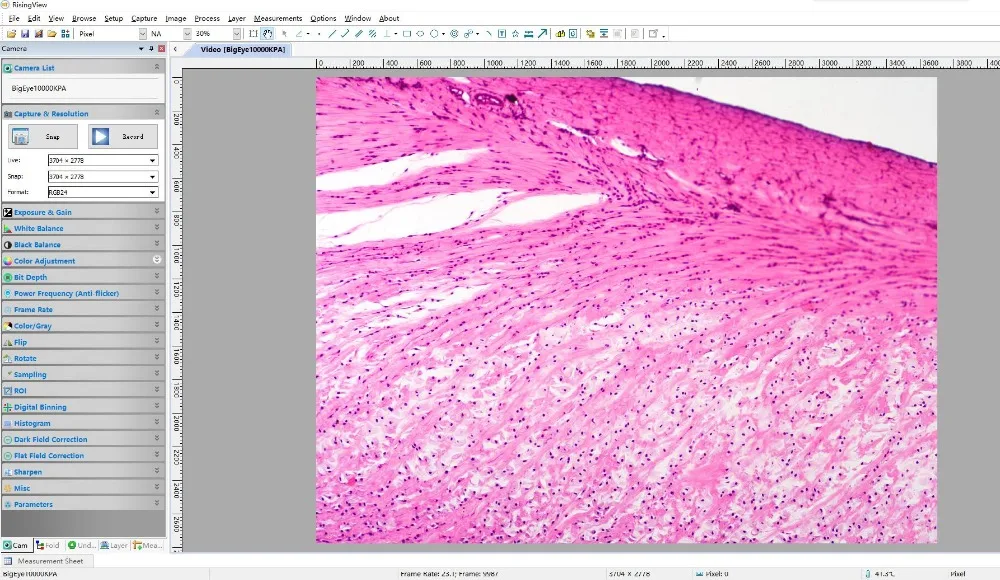Expand the Exposure & Gain section
The height and width of the screenshot is (580, 1000).
coord(83,212)
